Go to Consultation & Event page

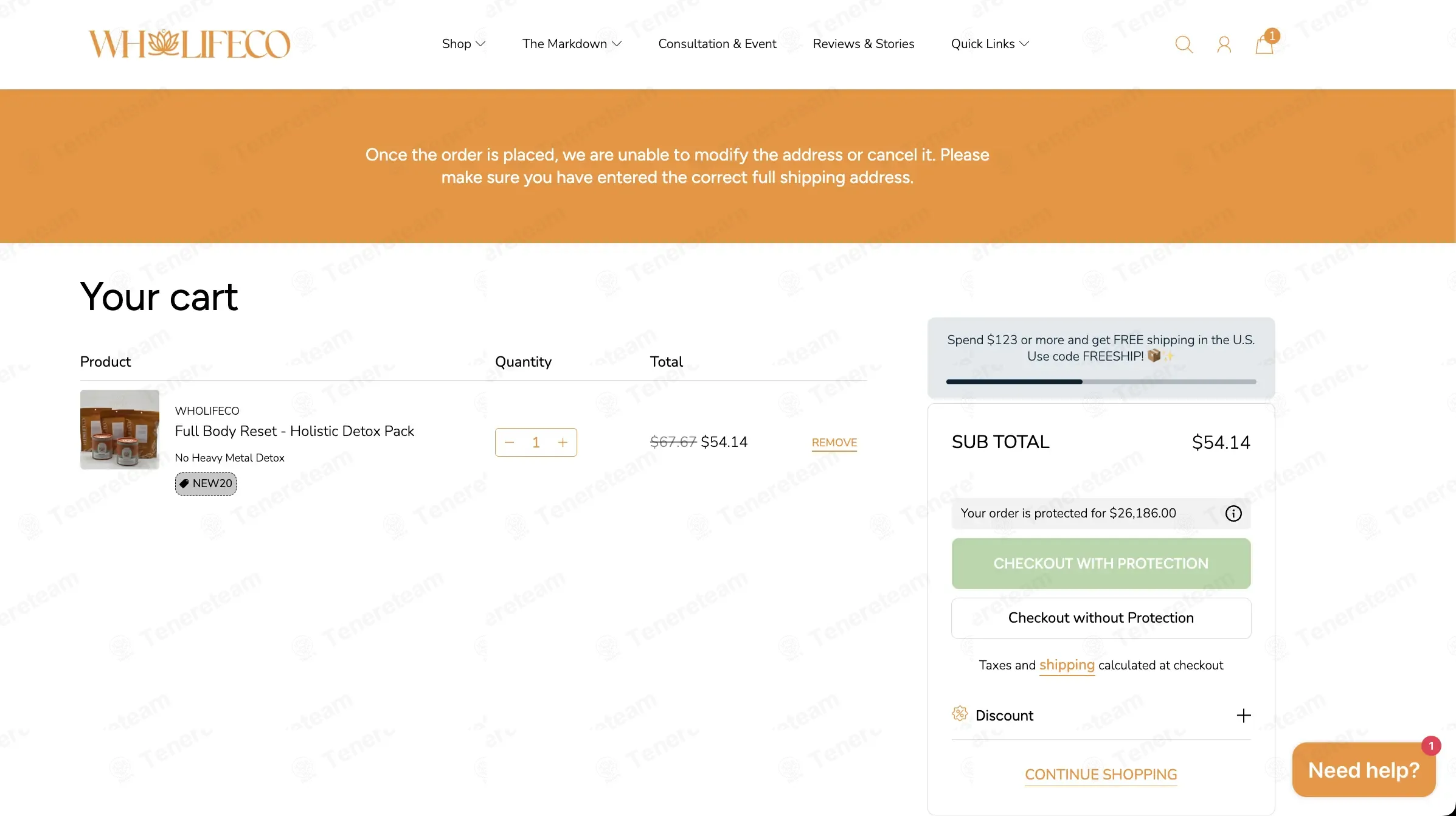pos(717,44)
